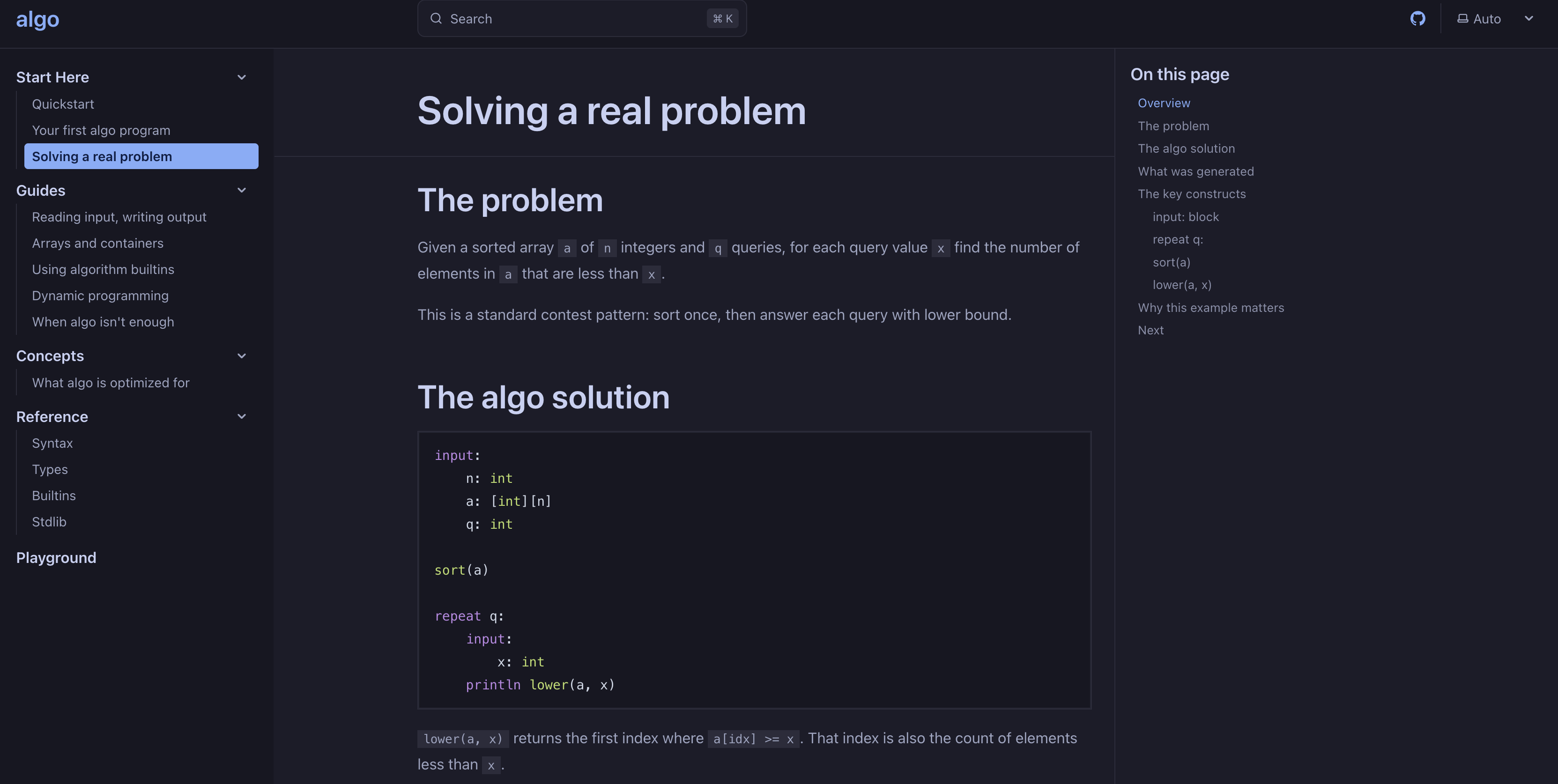Collapse the Guides section chevron
Screen dimensions: 1558x784
click(x=241, y=190)
